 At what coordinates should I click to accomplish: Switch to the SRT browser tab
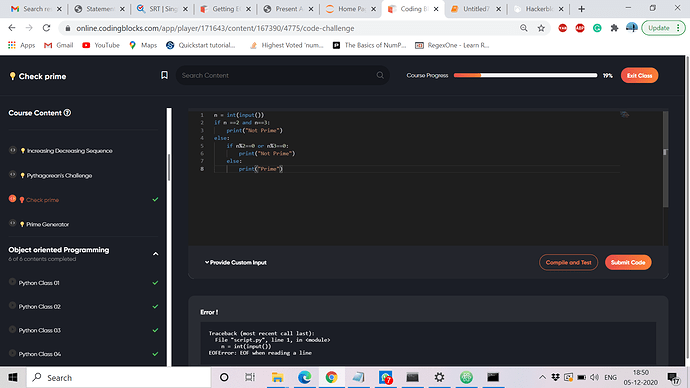162,9
